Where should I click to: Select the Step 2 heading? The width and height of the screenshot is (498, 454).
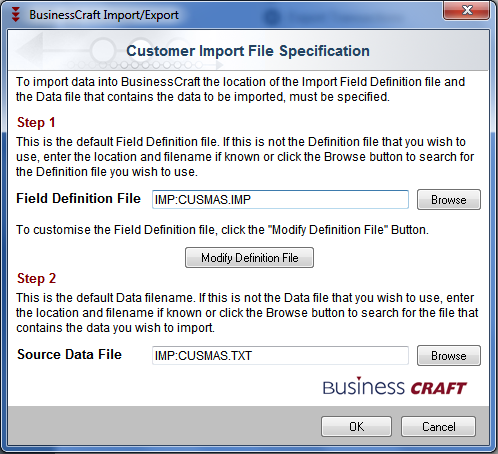click(36, 278)
